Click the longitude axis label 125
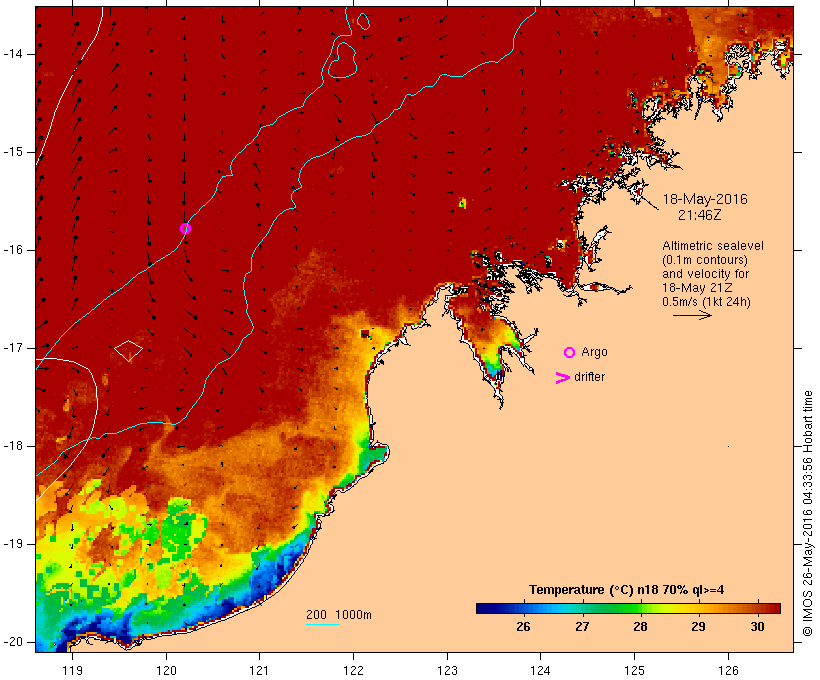The image size is (820, 680). pyautogui.click(x=635, y=670)
